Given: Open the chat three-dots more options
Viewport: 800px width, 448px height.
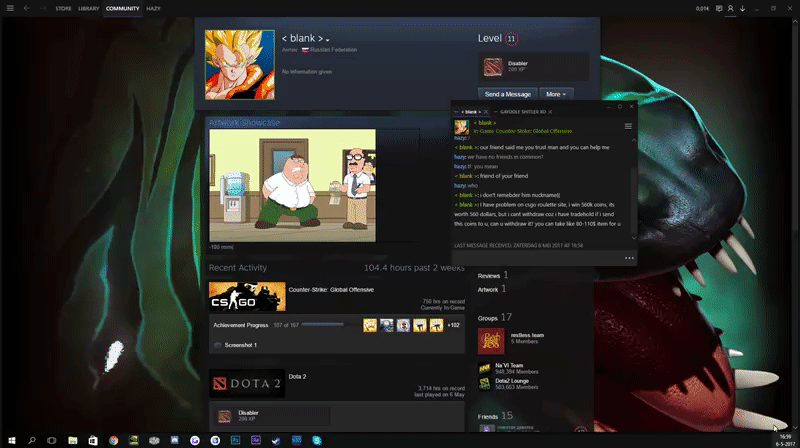Looking at the screenshot, I should point(629,258).
